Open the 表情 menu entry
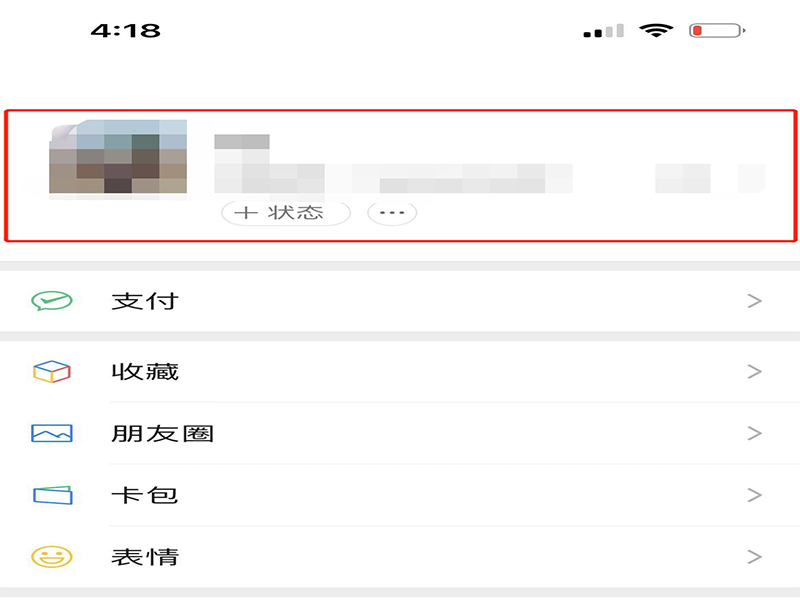 400,557
